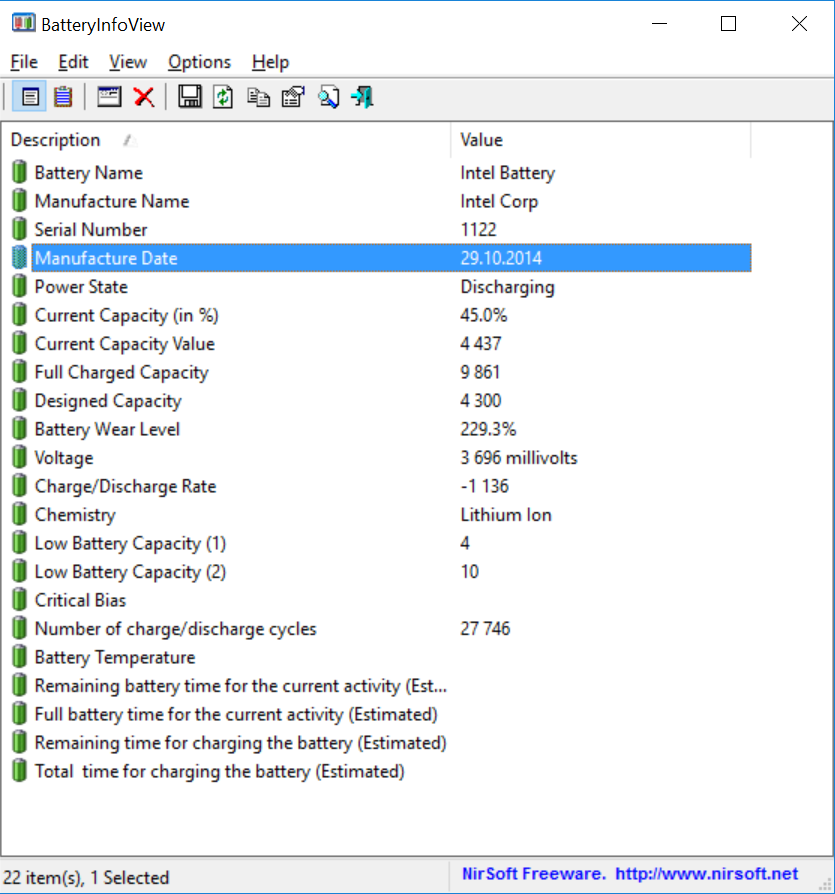Screen dimensions: 835x894
Task: Click battery icon beside Battery Name
Action: pos(19,172)
